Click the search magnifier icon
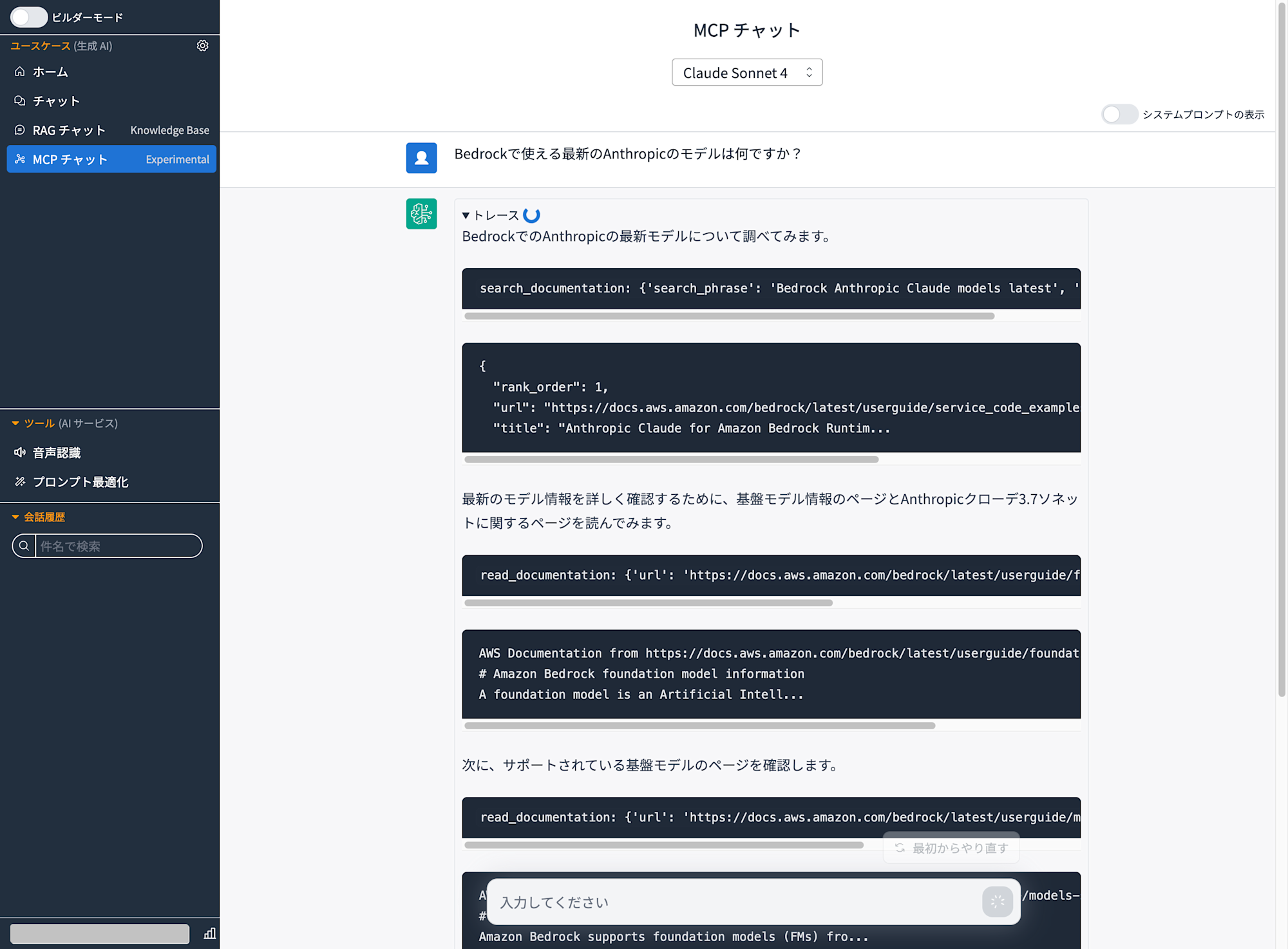Screen dimensions: 1288x949 24,546
